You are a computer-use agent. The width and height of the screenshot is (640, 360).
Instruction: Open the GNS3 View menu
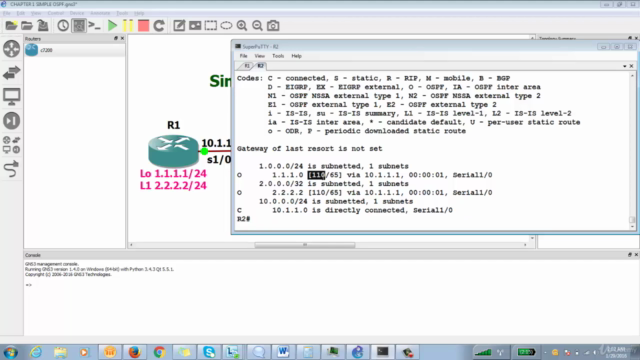pos(36,13)
